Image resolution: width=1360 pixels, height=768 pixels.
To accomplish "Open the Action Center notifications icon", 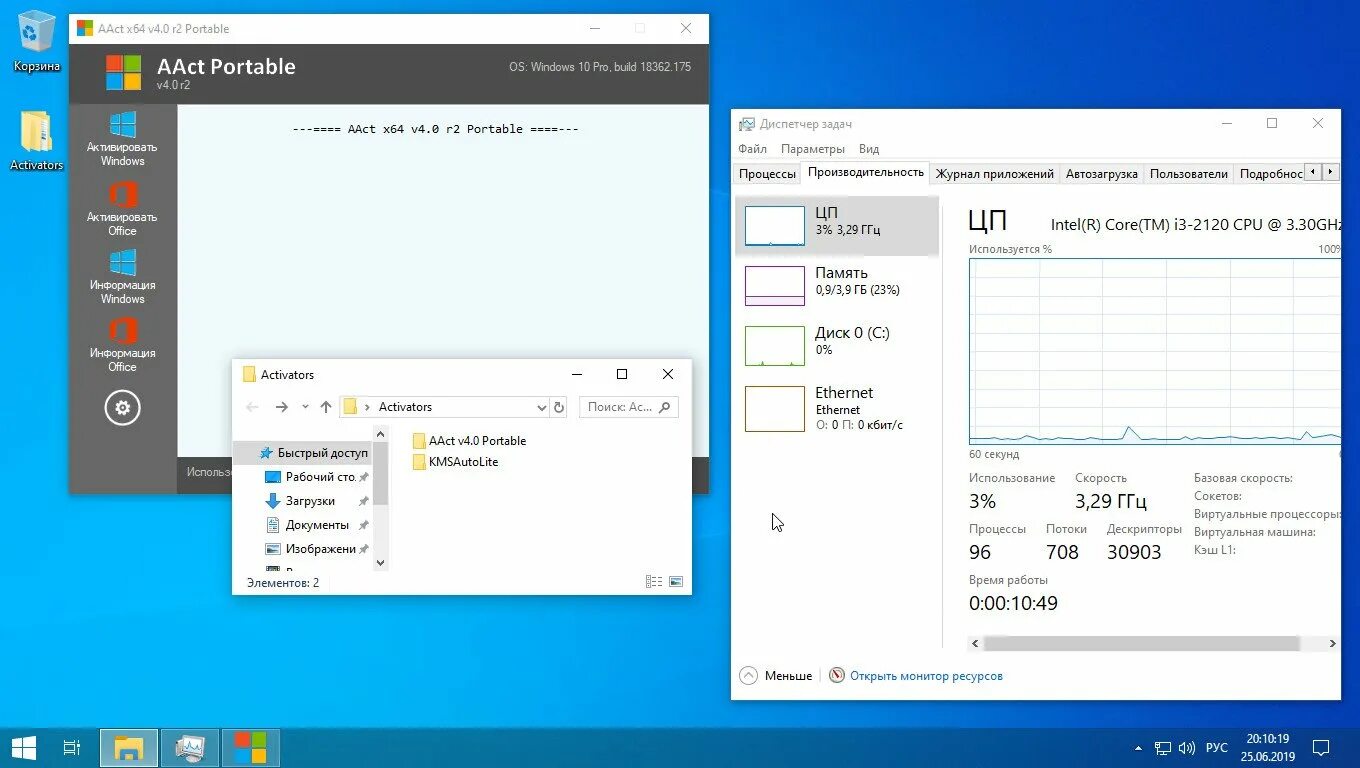I will 1321,747.
